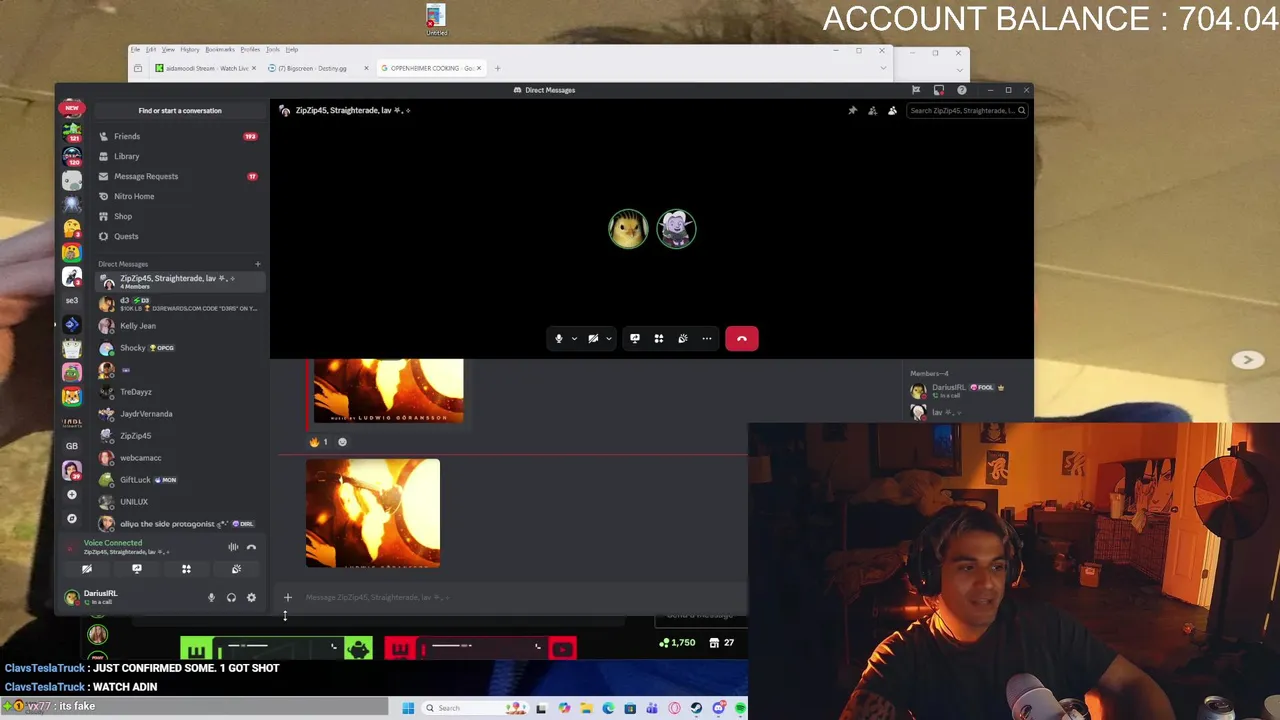The width and height of the screenshot is (1280, 720).
Task: Open the se3 server
Action: point(71,300)
